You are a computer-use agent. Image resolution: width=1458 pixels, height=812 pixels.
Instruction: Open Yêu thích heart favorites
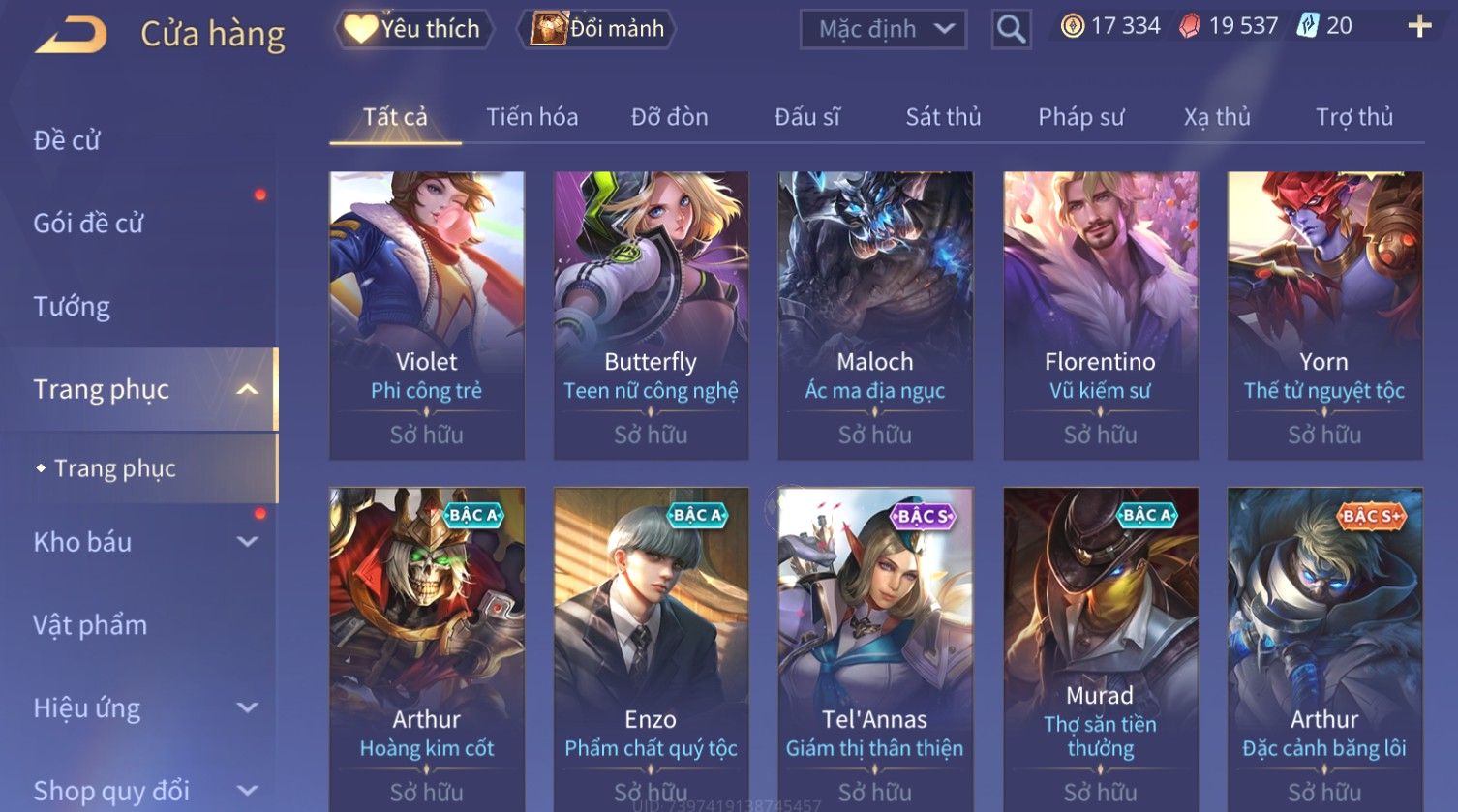click(413, 29)
